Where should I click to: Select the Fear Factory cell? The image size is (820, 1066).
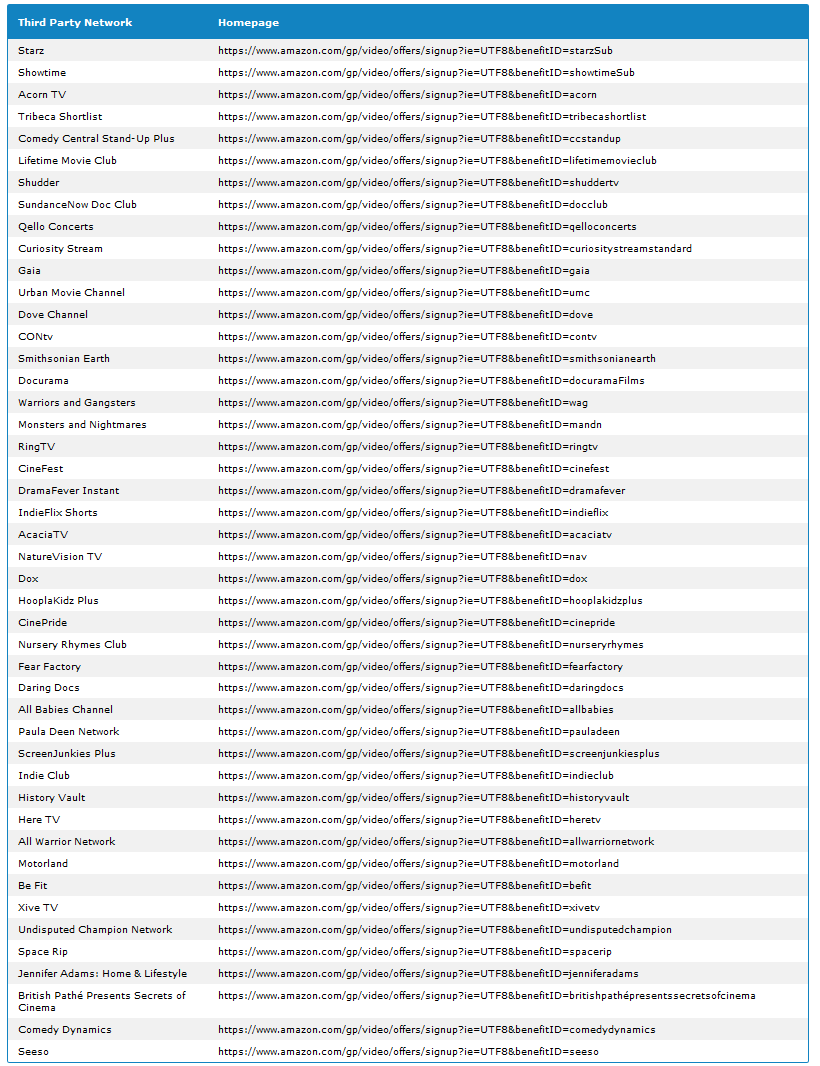click(x=50, y=666)
